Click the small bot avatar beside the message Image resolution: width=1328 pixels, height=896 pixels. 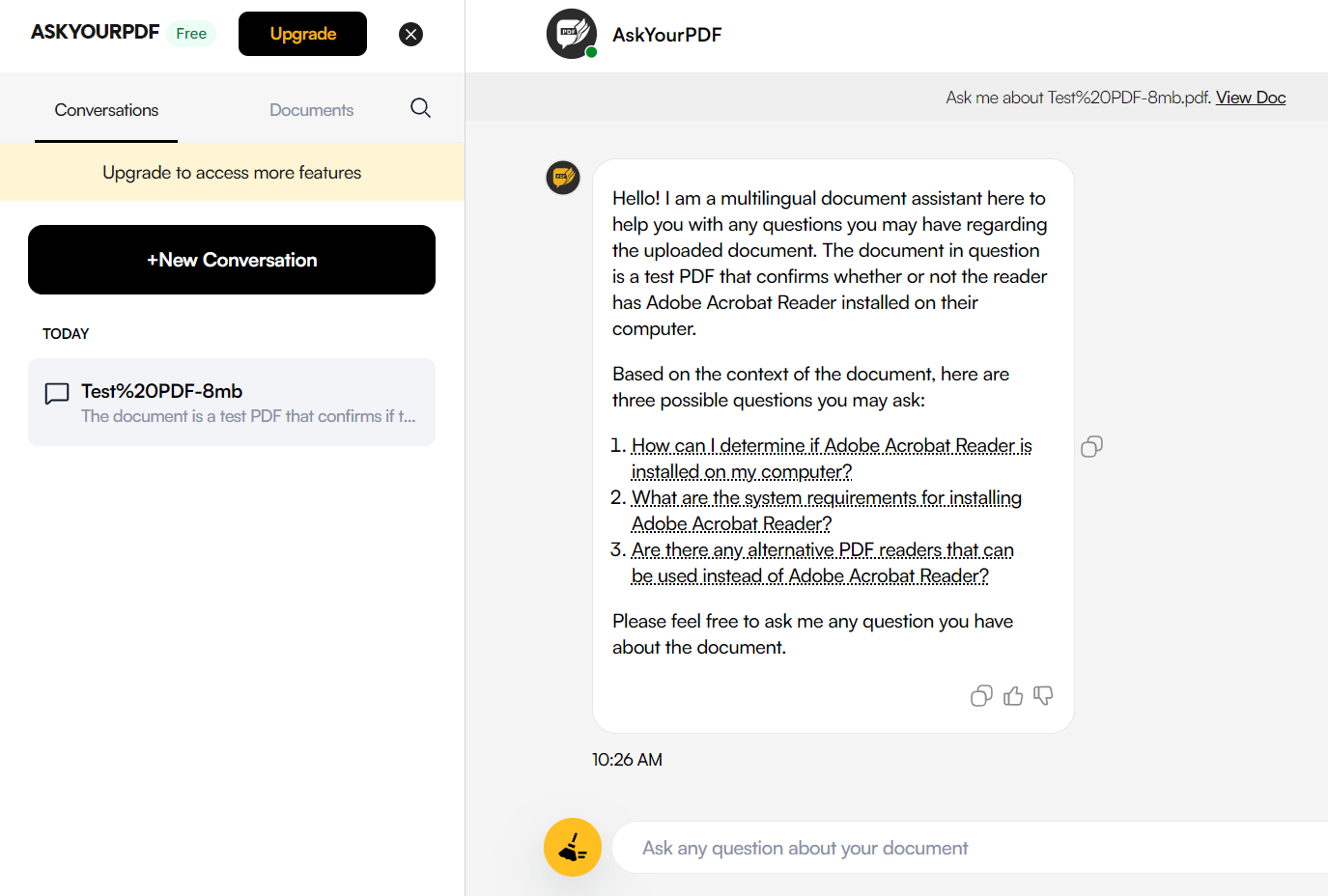pos(563,178)
